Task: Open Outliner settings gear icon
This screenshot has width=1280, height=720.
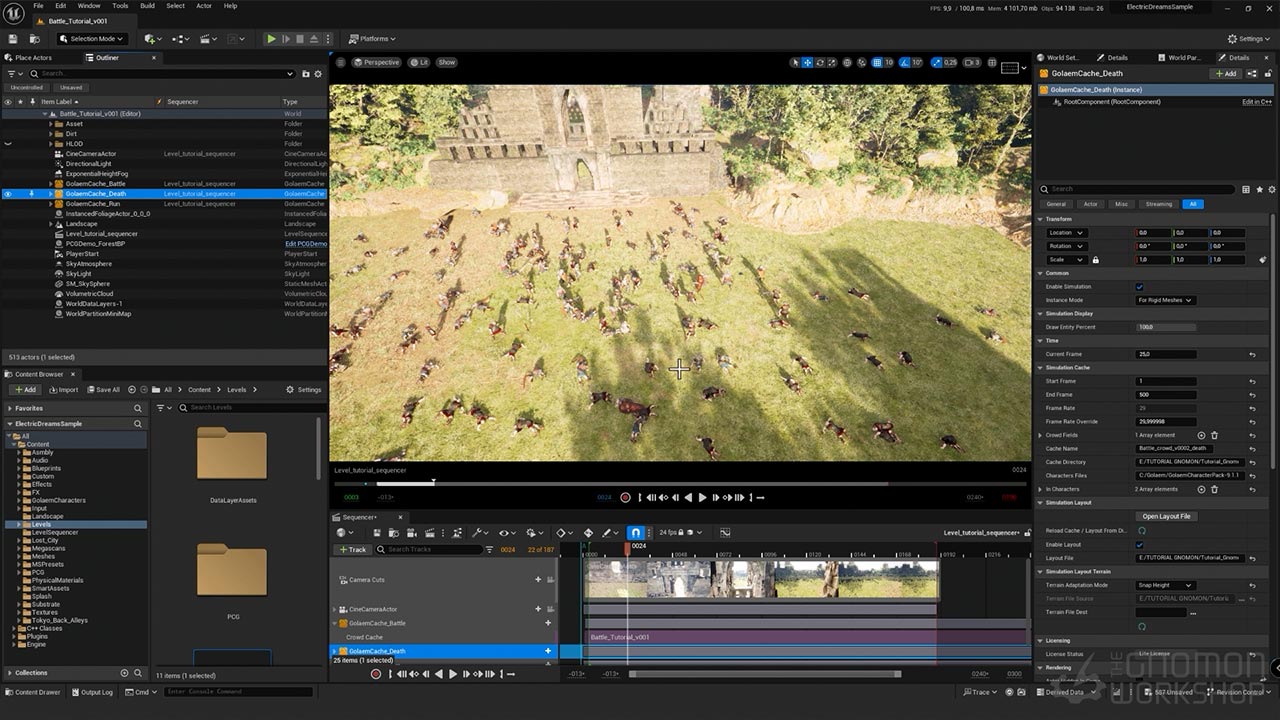Action: (x=318, y=74)
